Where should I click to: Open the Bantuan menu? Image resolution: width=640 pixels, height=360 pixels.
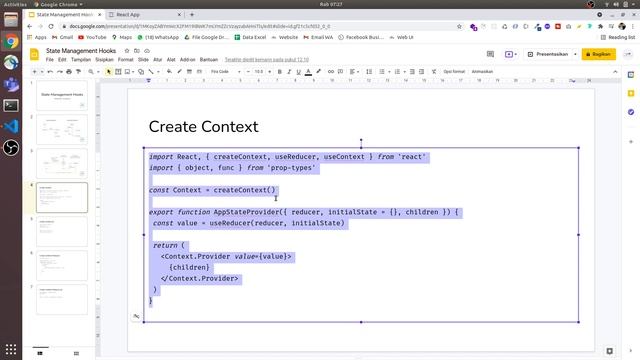[209, 60]
